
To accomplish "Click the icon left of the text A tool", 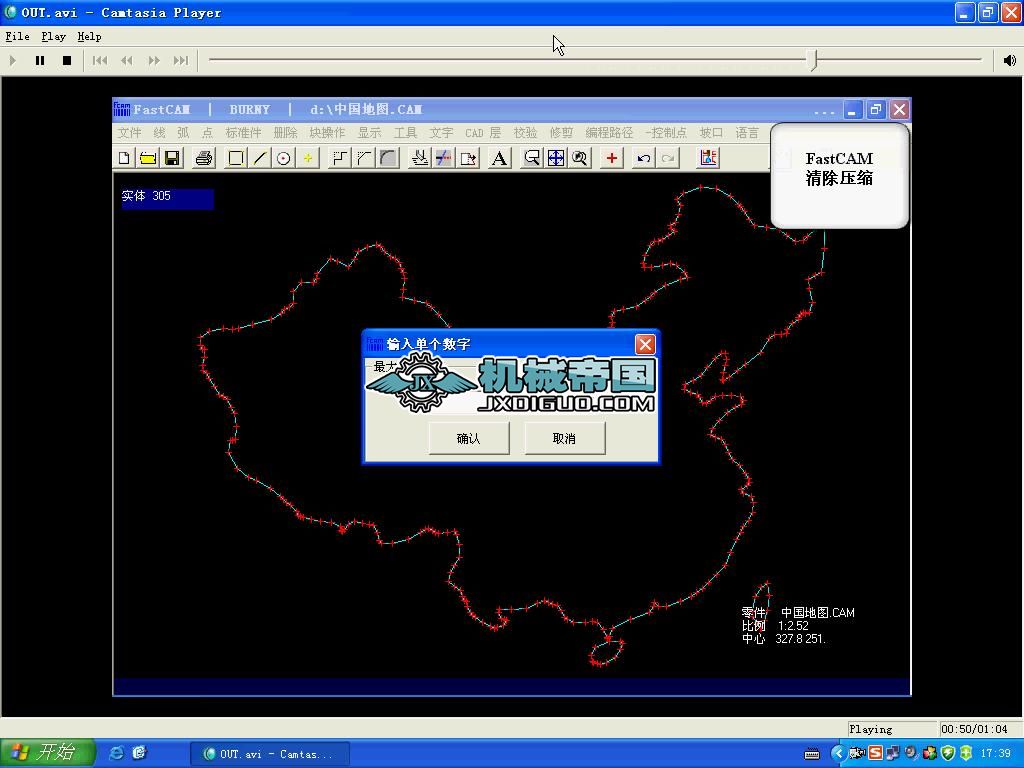I will (x=468, y=157).
